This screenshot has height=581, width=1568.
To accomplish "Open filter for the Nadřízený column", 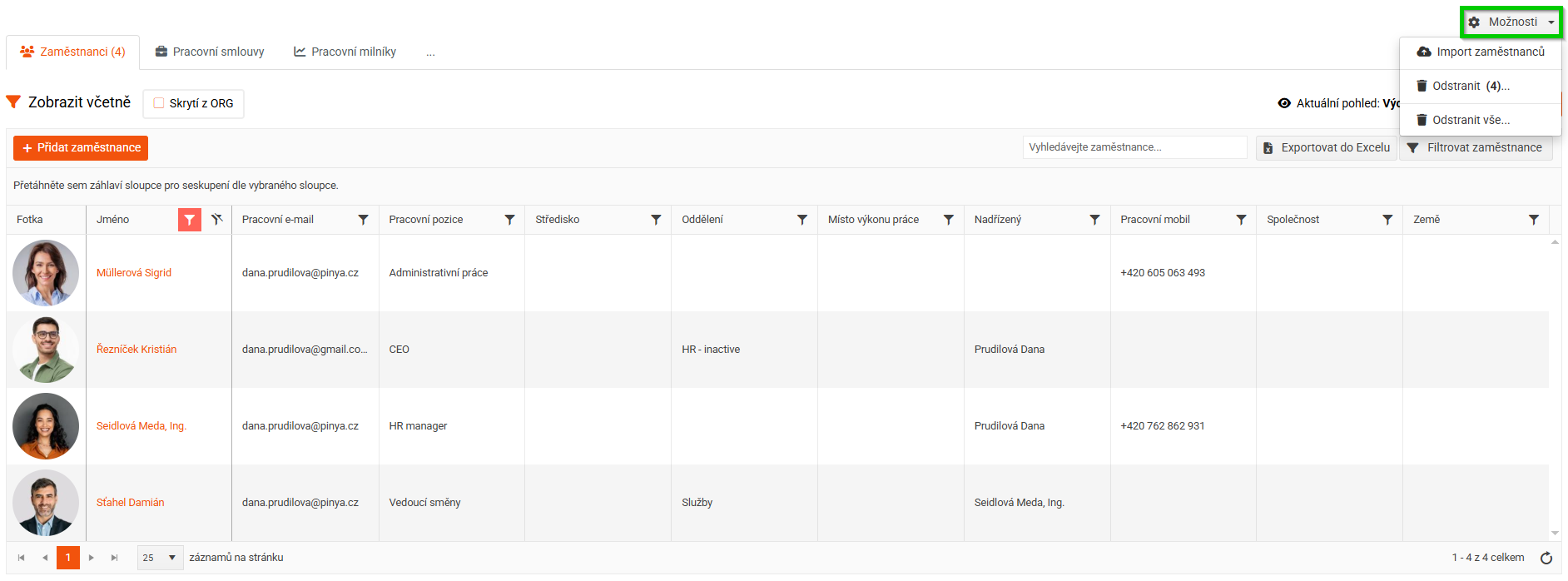I will click(x=1094, y=220).
